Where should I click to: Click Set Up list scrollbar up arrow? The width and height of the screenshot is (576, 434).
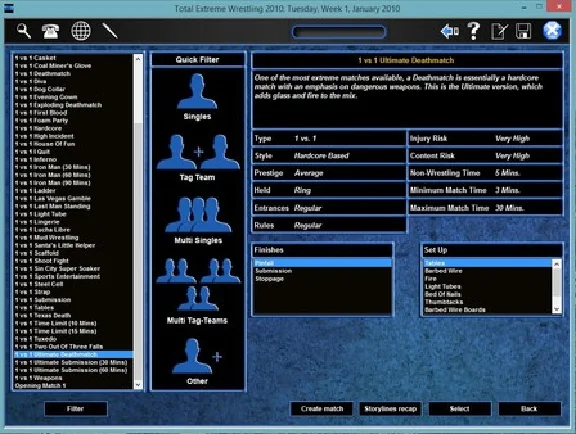pyautogui.click(x=557, y=264)
